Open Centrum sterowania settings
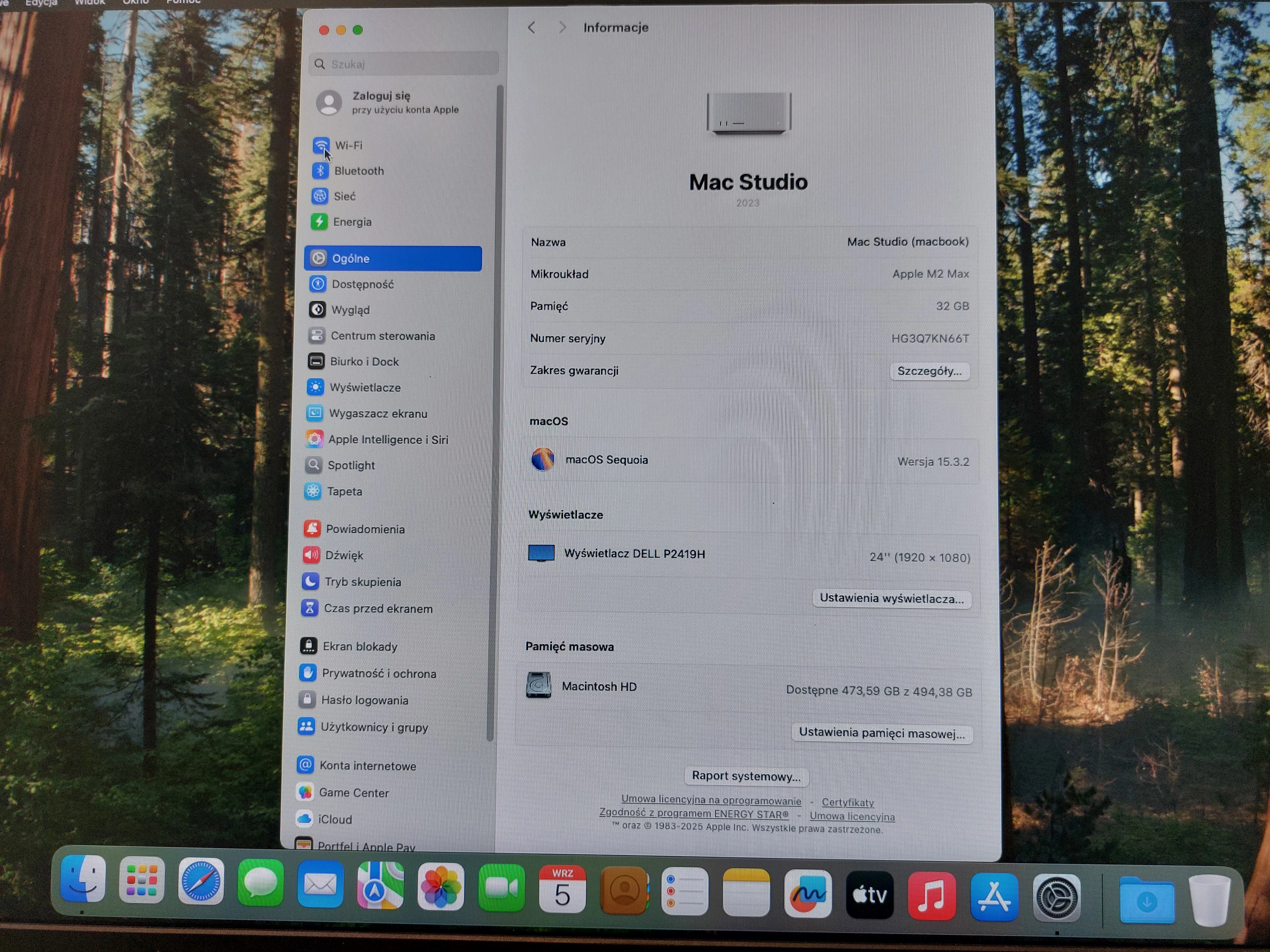The height and width of the screenshot is (952, 1270). coord(372,336)
